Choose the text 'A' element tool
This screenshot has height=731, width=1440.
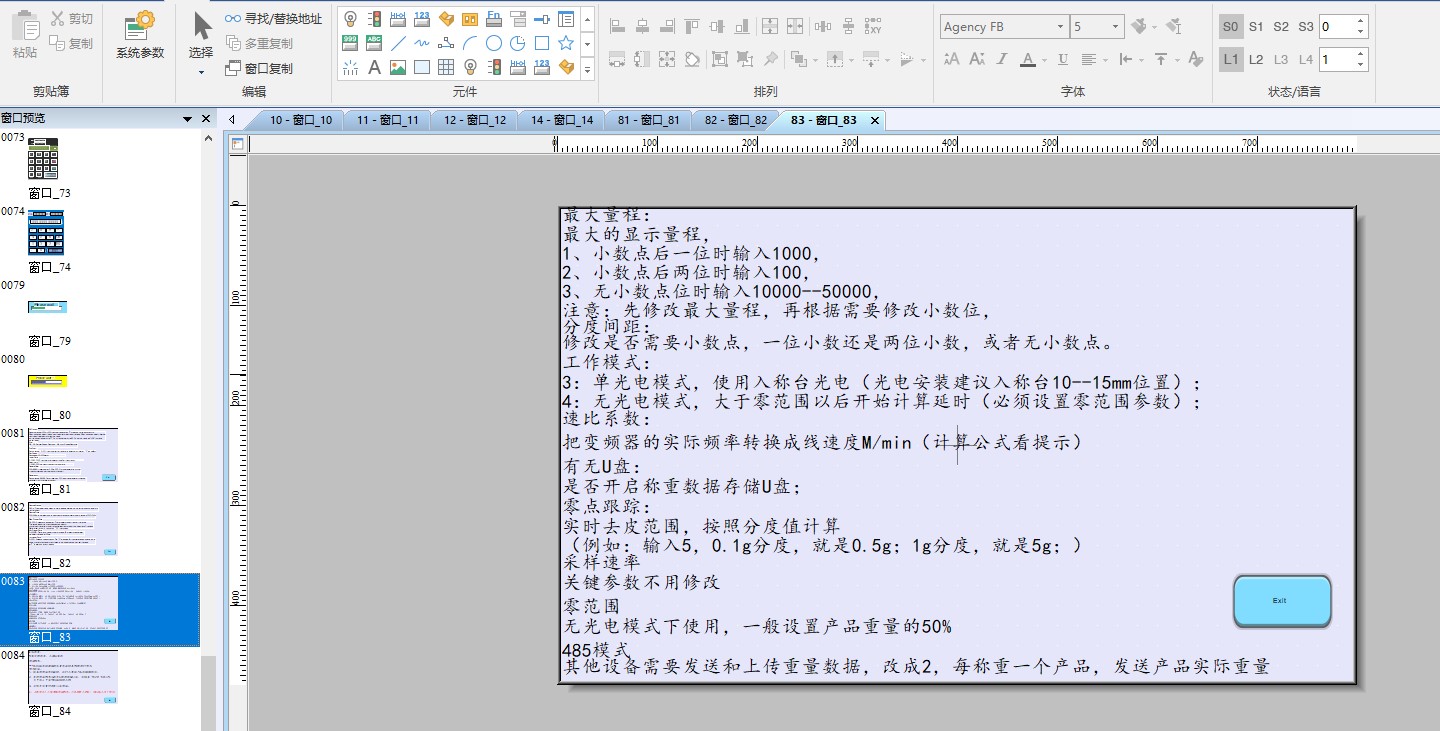tap(374, 68)
